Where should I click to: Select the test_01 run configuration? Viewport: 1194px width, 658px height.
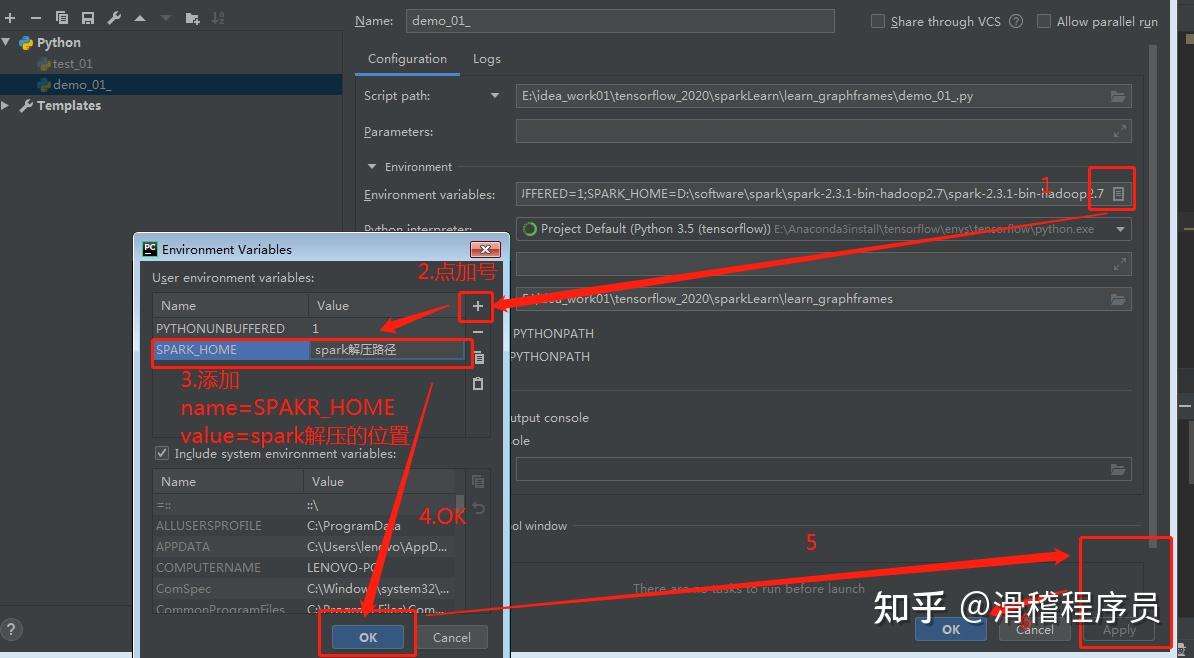pos(68,63)
